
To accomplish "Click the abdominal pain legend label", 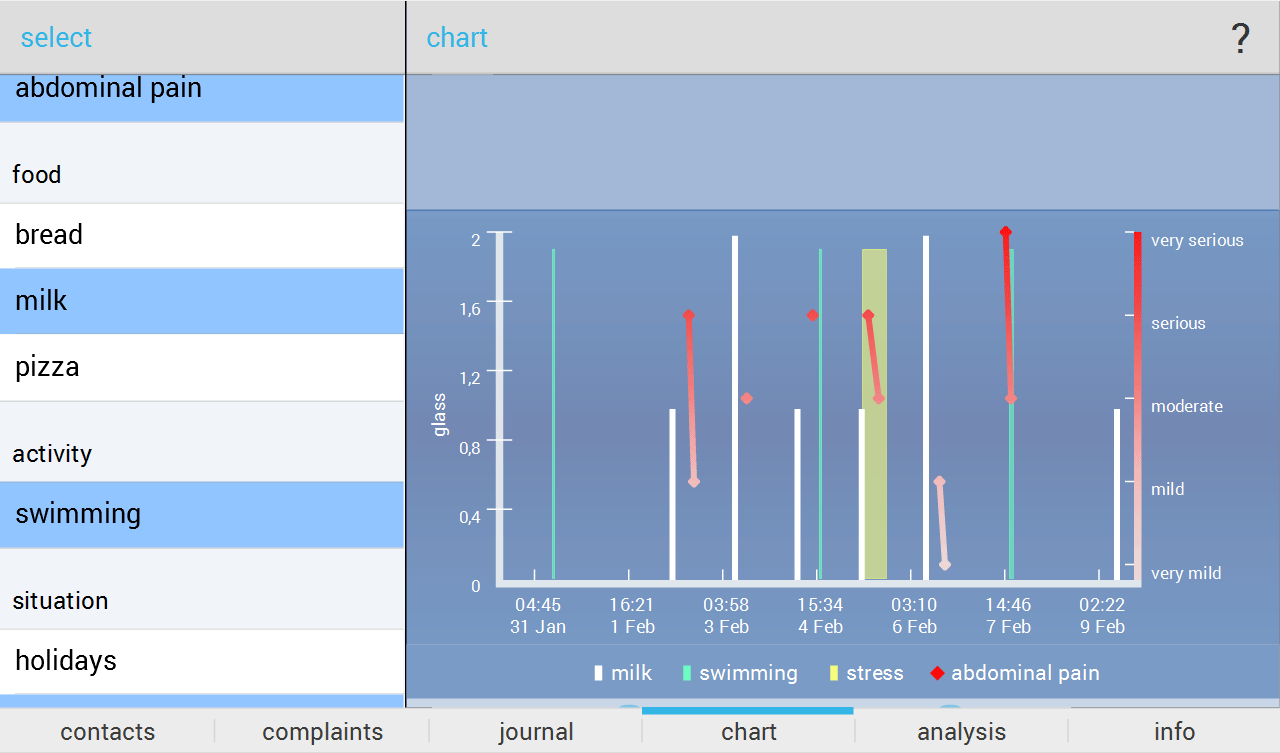I will (1025, 673).
